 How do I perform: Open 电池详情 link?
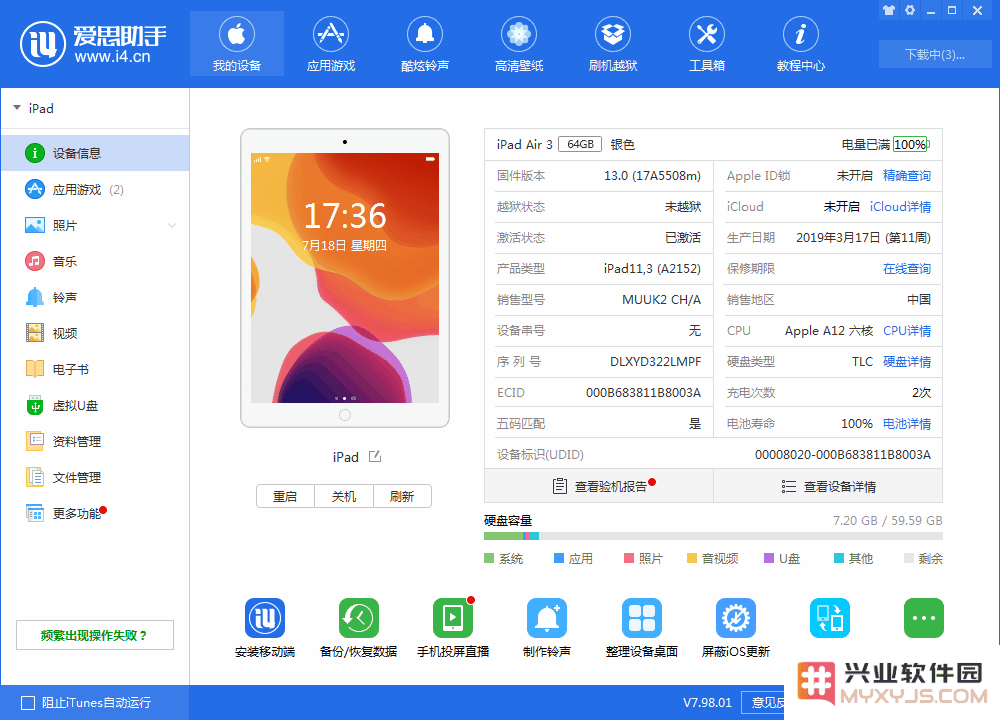point(906,423)
